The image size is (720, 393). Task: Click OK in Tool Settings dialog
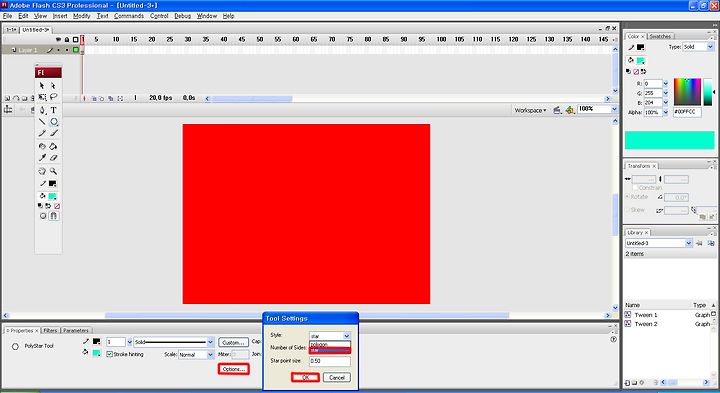click(305, 377)
